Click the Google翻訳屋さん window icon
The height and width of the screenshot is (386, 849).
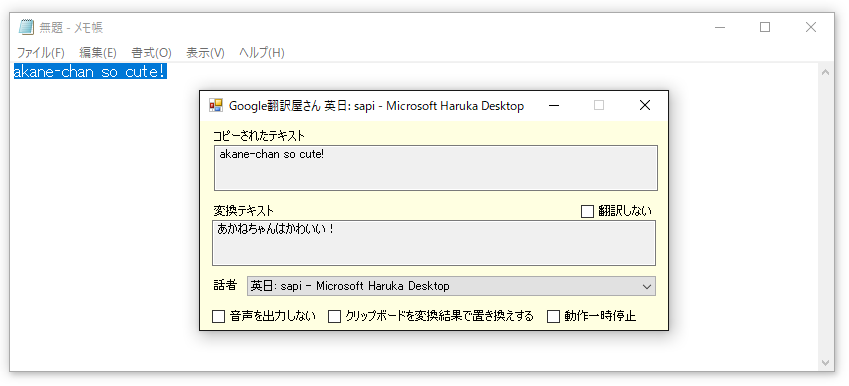[216, 106]
